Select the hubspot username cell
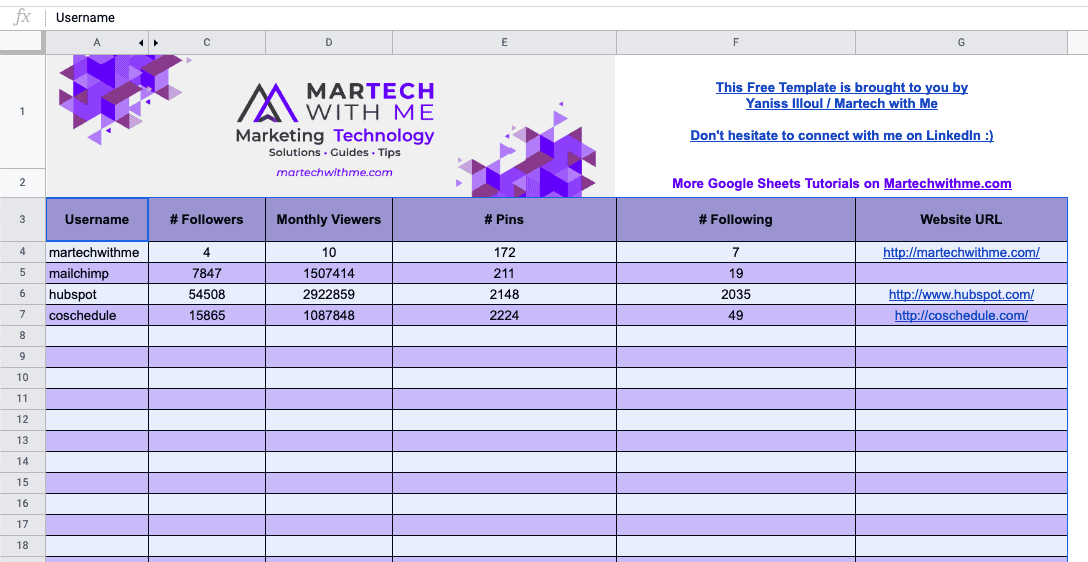 coord(97,294)
